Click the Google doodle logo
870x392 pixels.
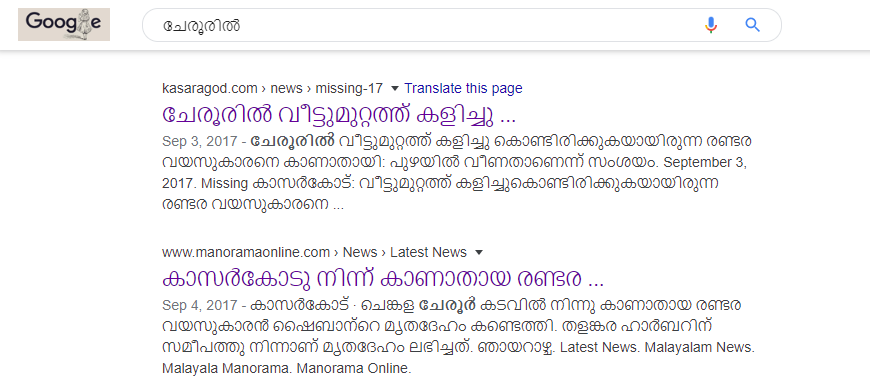pos(64,24)
